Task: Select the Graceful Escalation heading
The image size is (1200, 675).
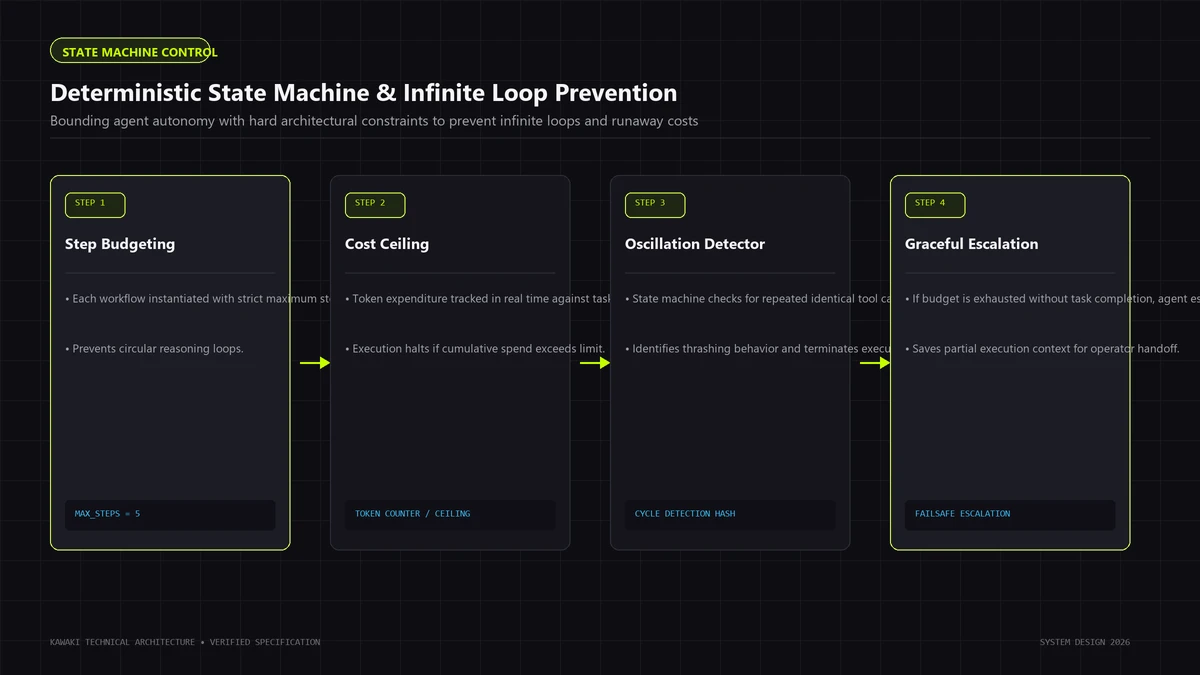Action: (972, 244)
